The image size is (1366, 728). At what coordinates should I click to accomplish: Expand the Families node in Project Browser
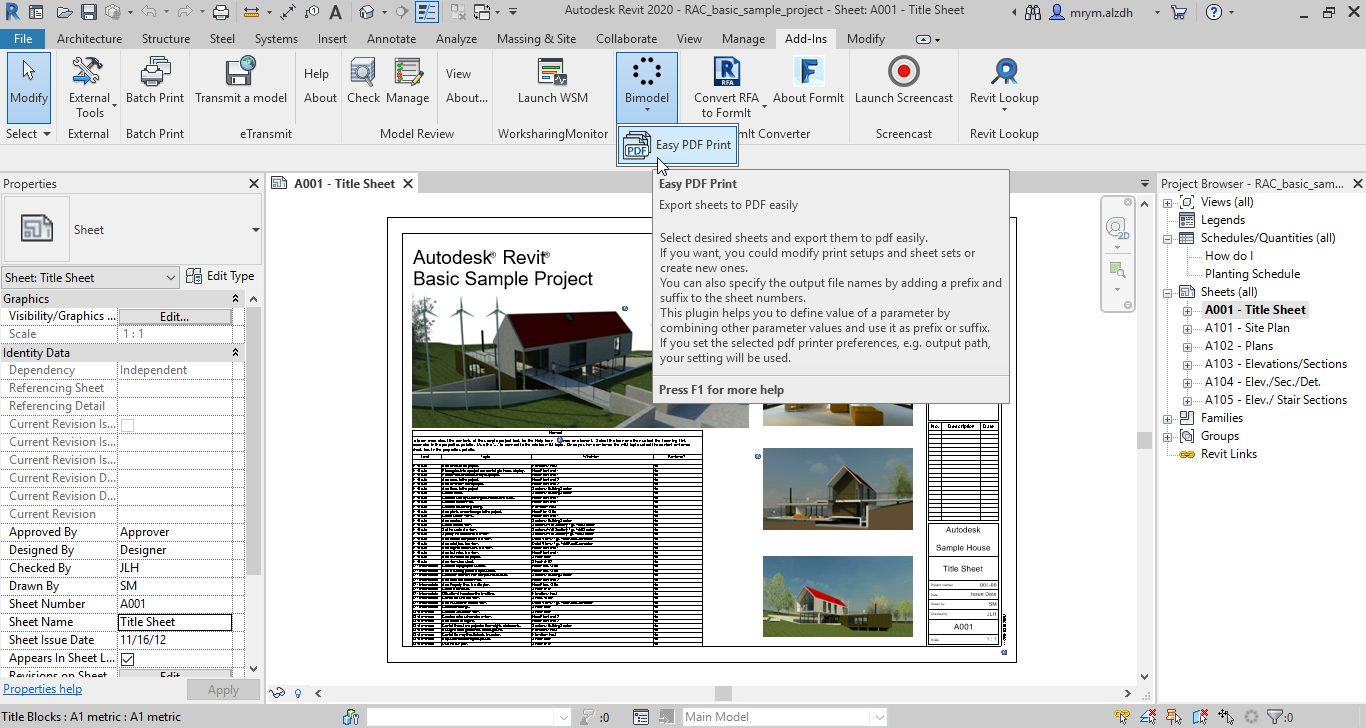1168,418
